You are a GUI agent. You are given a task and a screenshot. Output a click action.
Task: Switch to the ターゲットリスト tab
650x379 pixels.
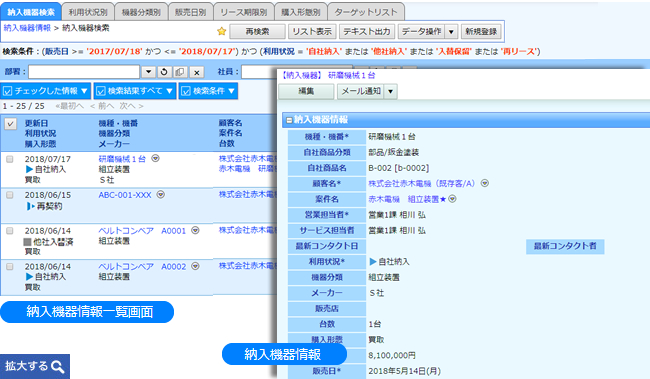(x=366, y=12)
